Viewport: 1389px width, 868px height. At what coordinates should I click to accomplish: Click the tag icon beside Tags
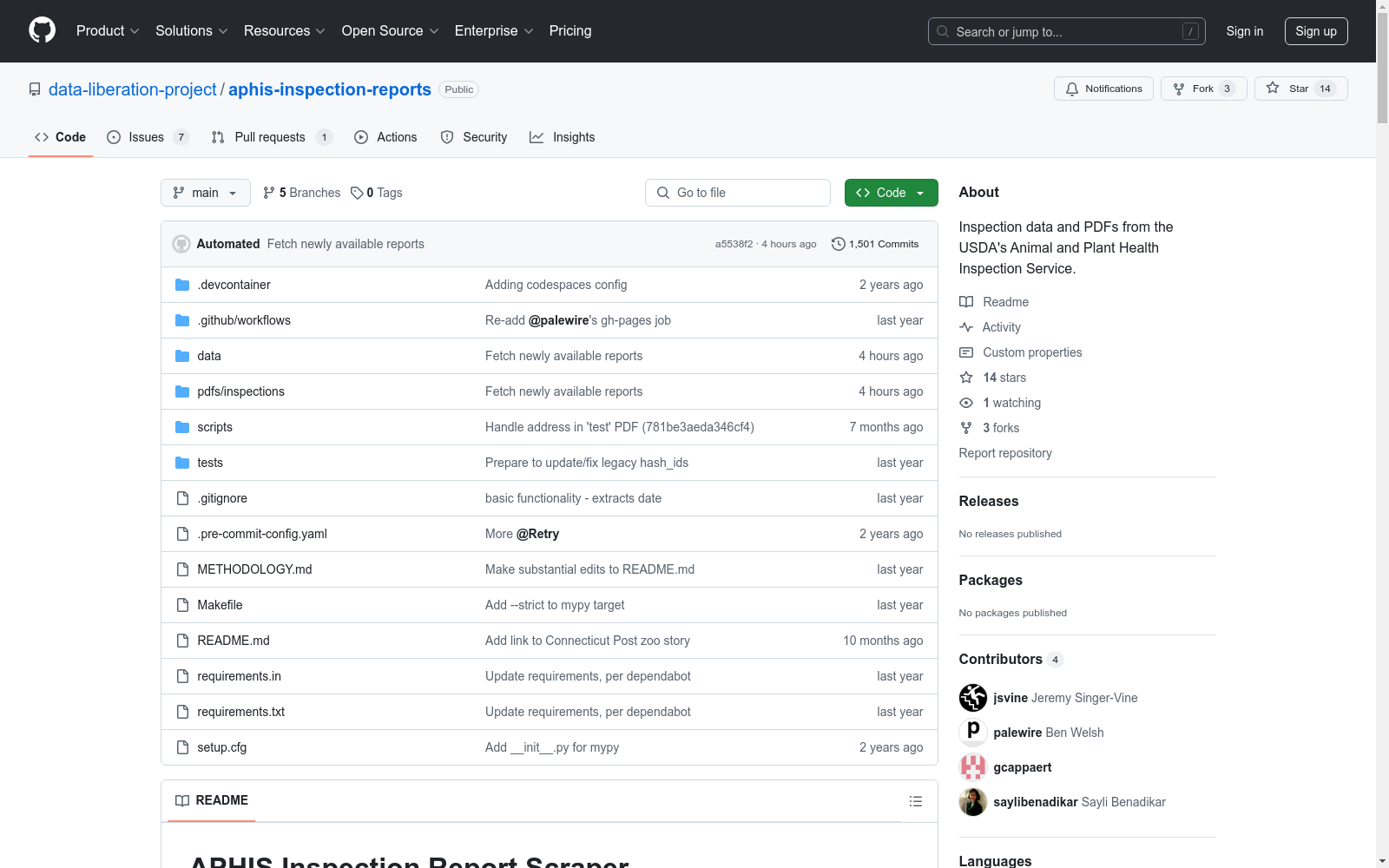(357, 193)
